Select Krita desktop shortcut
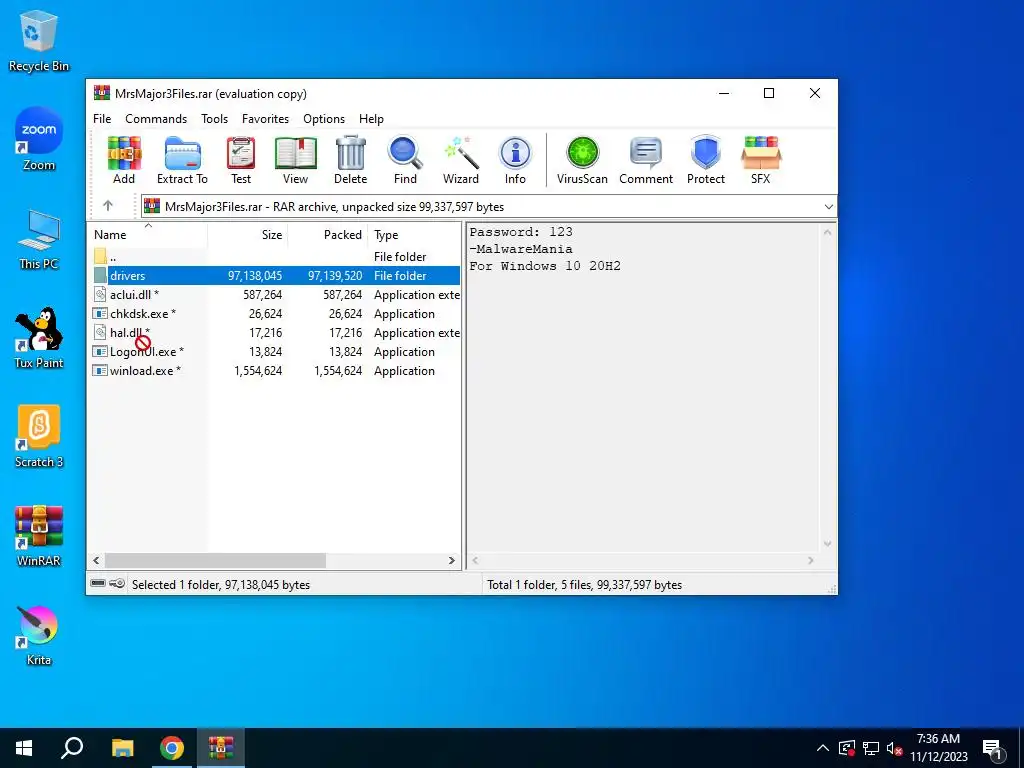This screenshot has width=1024, height=768. click(x=39, y=635)
